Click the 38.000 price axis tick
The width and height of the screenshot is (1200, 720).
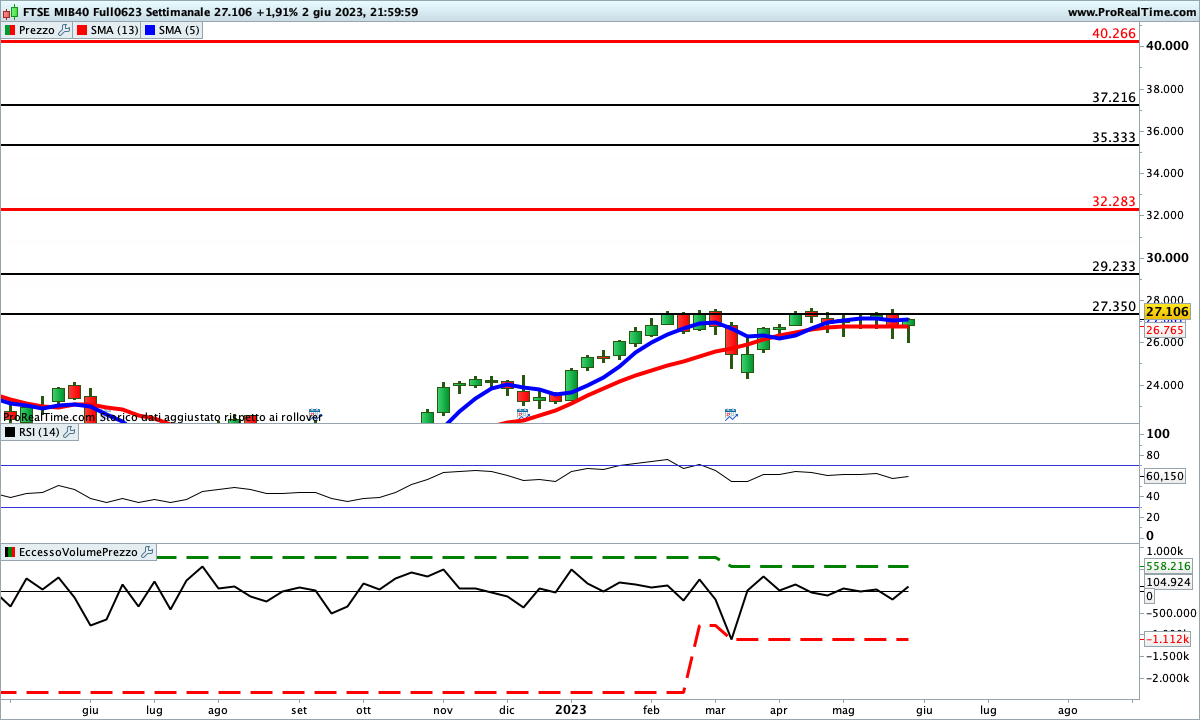coord(1166,88)
